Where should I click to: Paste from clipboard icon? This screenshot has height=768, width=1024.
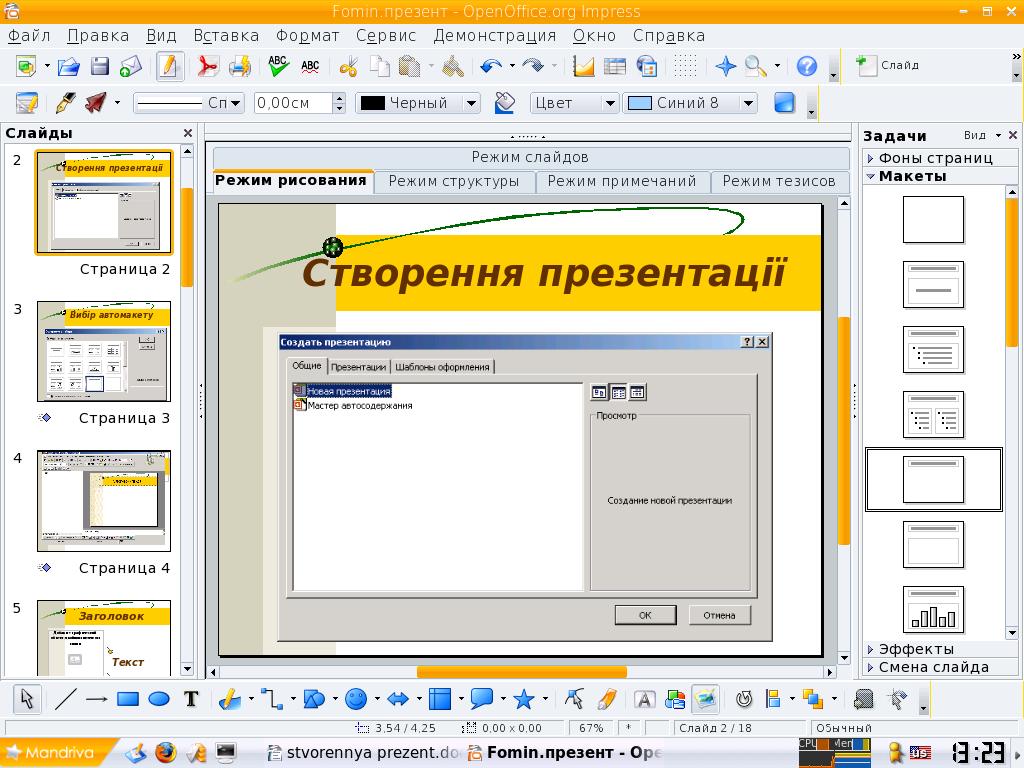tap(409, 66)
